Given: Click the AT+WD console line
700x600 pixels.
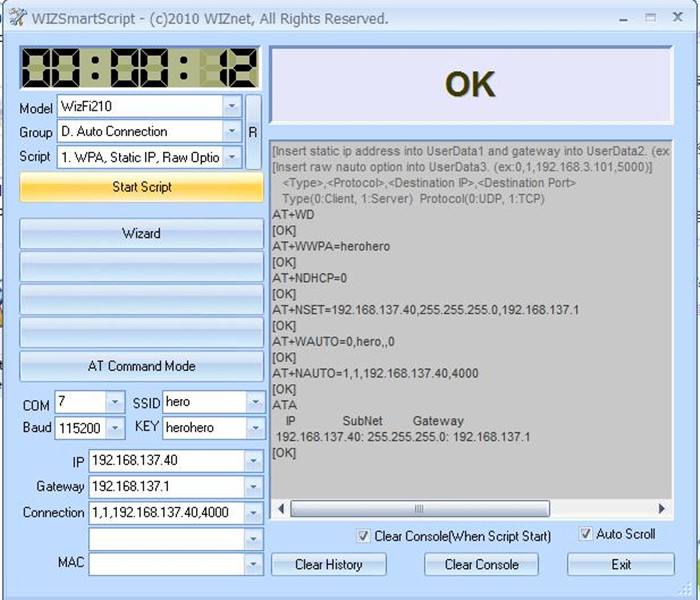Looking at the screenshot, I should pos(293,215).
